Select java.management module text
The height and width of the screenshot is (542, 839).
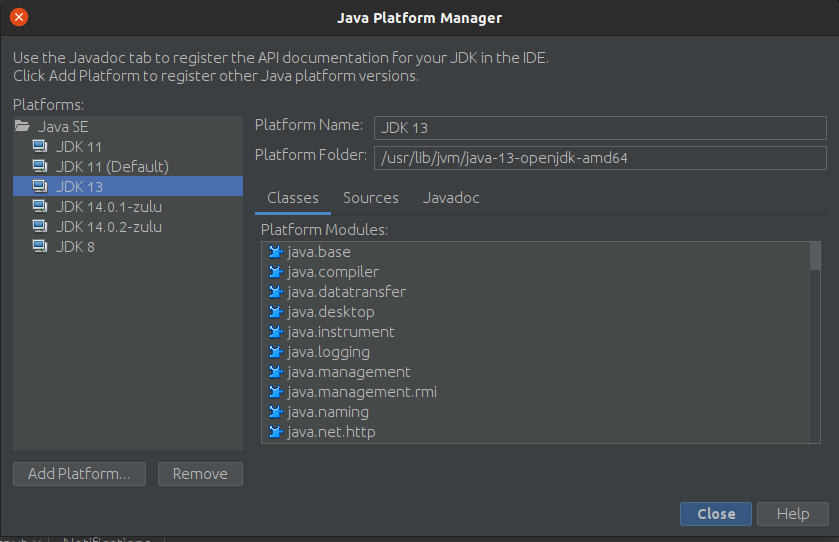click(349, 372)
